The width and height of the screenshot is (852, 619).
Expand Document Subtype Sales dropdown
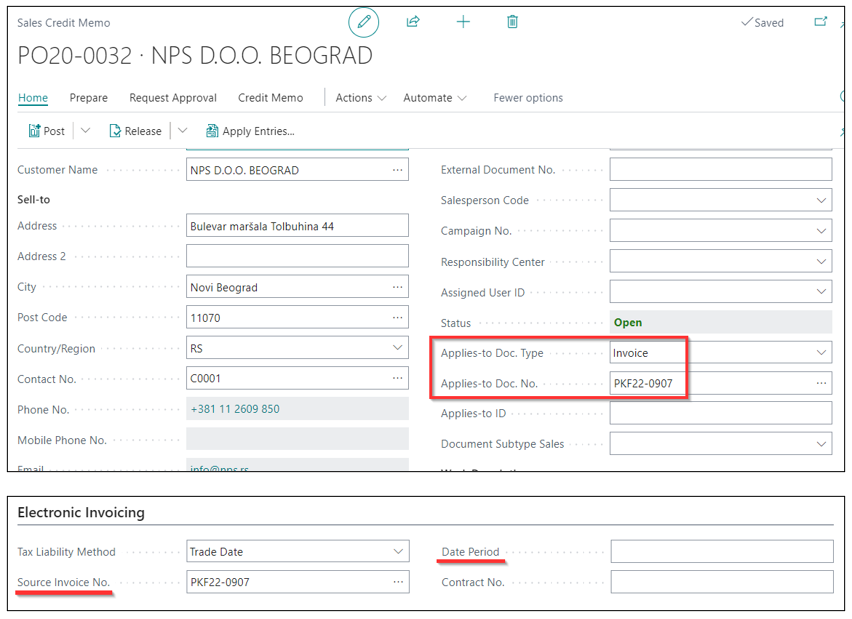point(821,444)
